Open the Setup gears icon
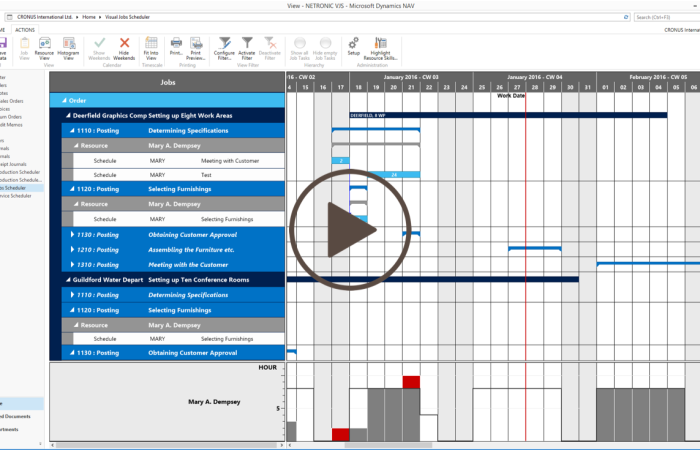The height and width of the screenshot is (450, 700). pyautogui.click(x=354, y=46)
